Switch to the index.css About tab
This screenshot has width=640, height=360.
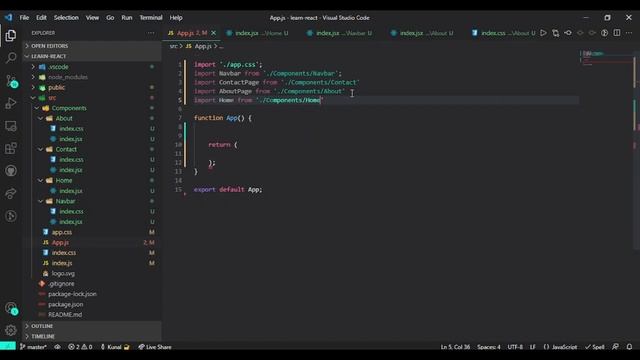click(x=503, y=33)
